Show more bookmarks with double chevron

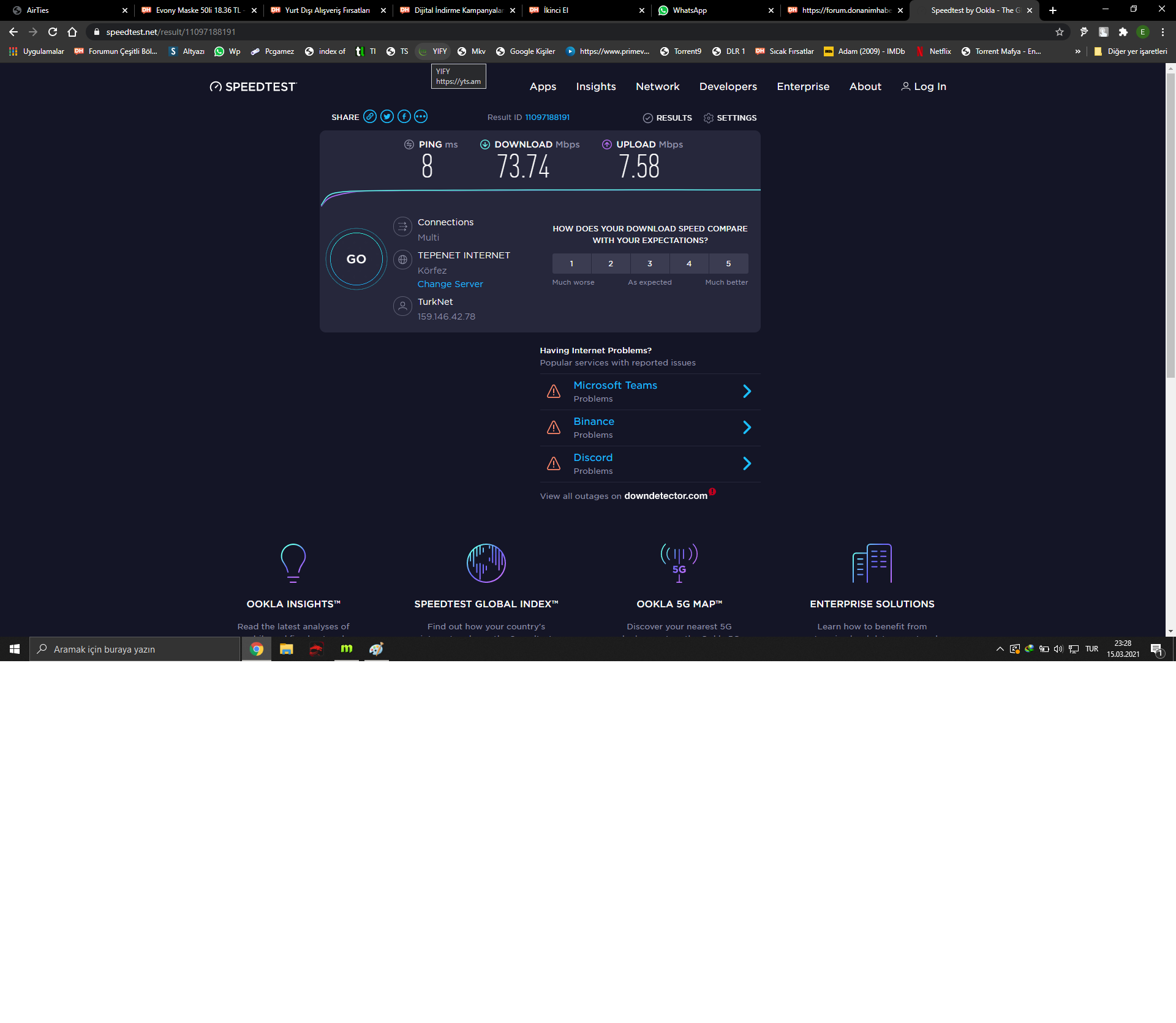tap(1078, 51)
